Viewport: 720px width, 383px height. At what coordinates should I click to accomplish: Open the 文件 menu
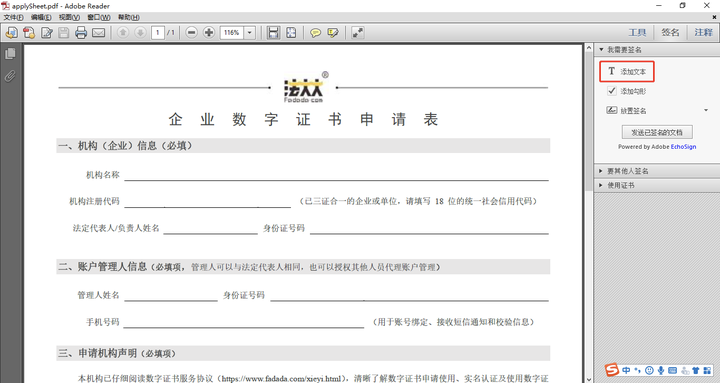(13, 17)
